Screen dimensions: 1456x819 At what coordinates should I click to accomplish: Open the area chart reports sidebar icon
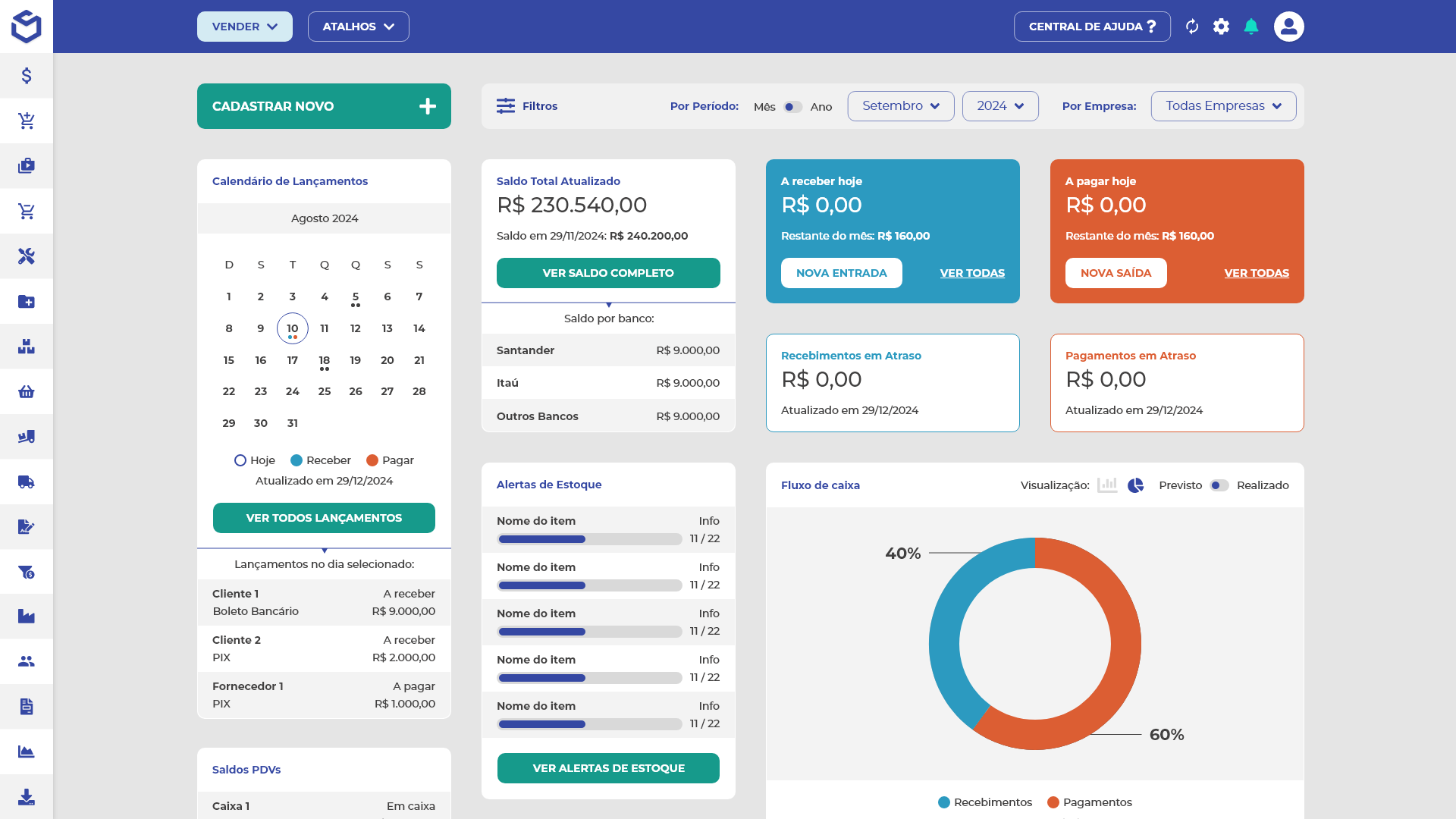click(27, 752)
